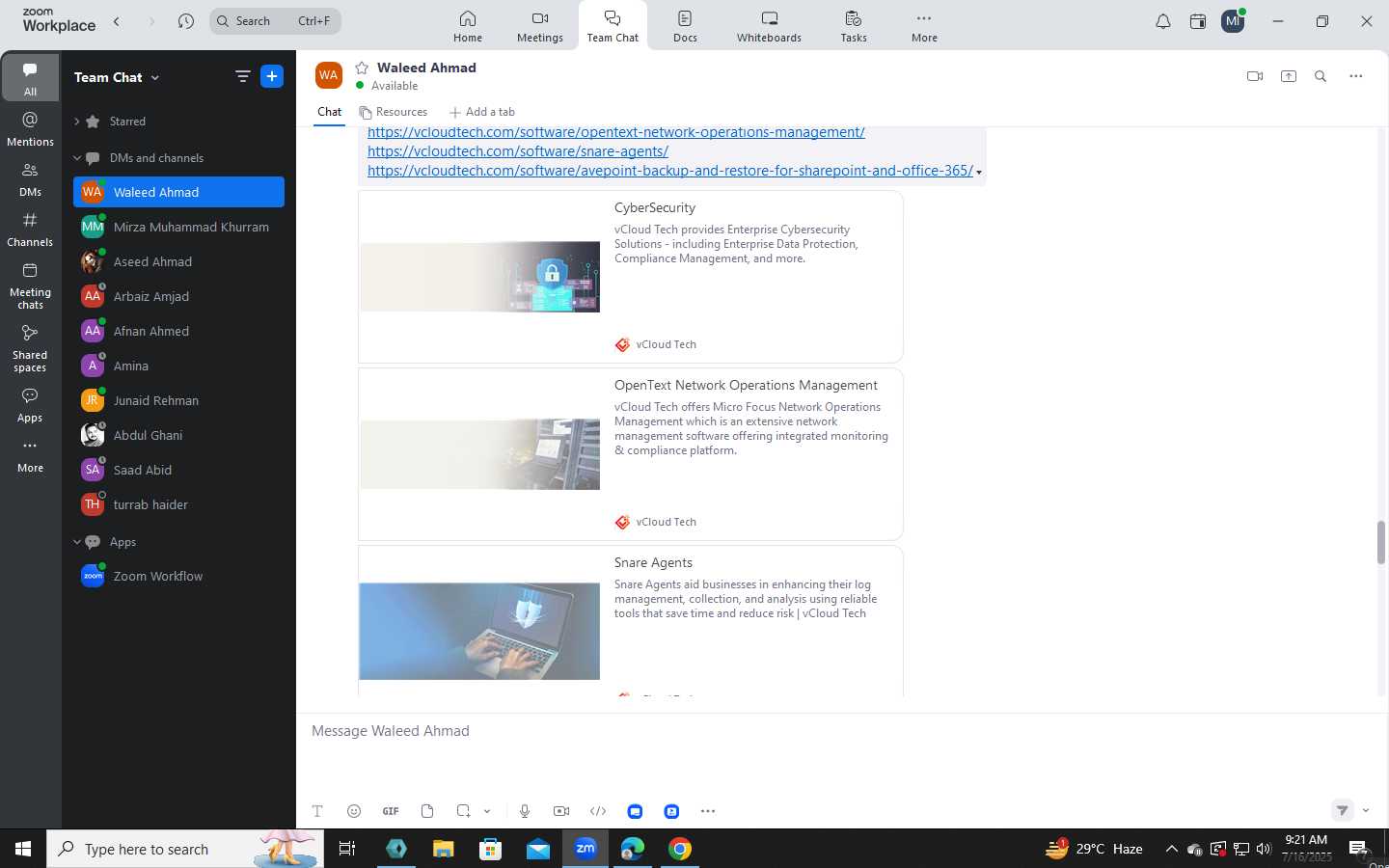1389x868 pixels.
Task: Open chat header more options ellipsis
Action: 1356,76
